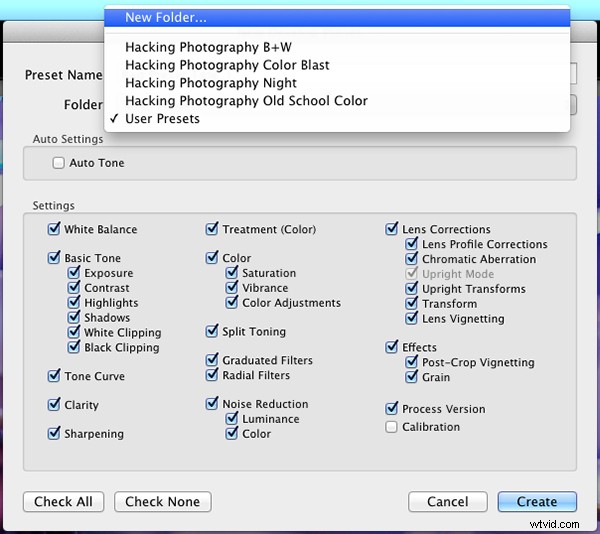Toggle Lens Profile Corrections checkbox
This screenshot has height=534, width=600.
coord(411,244)
